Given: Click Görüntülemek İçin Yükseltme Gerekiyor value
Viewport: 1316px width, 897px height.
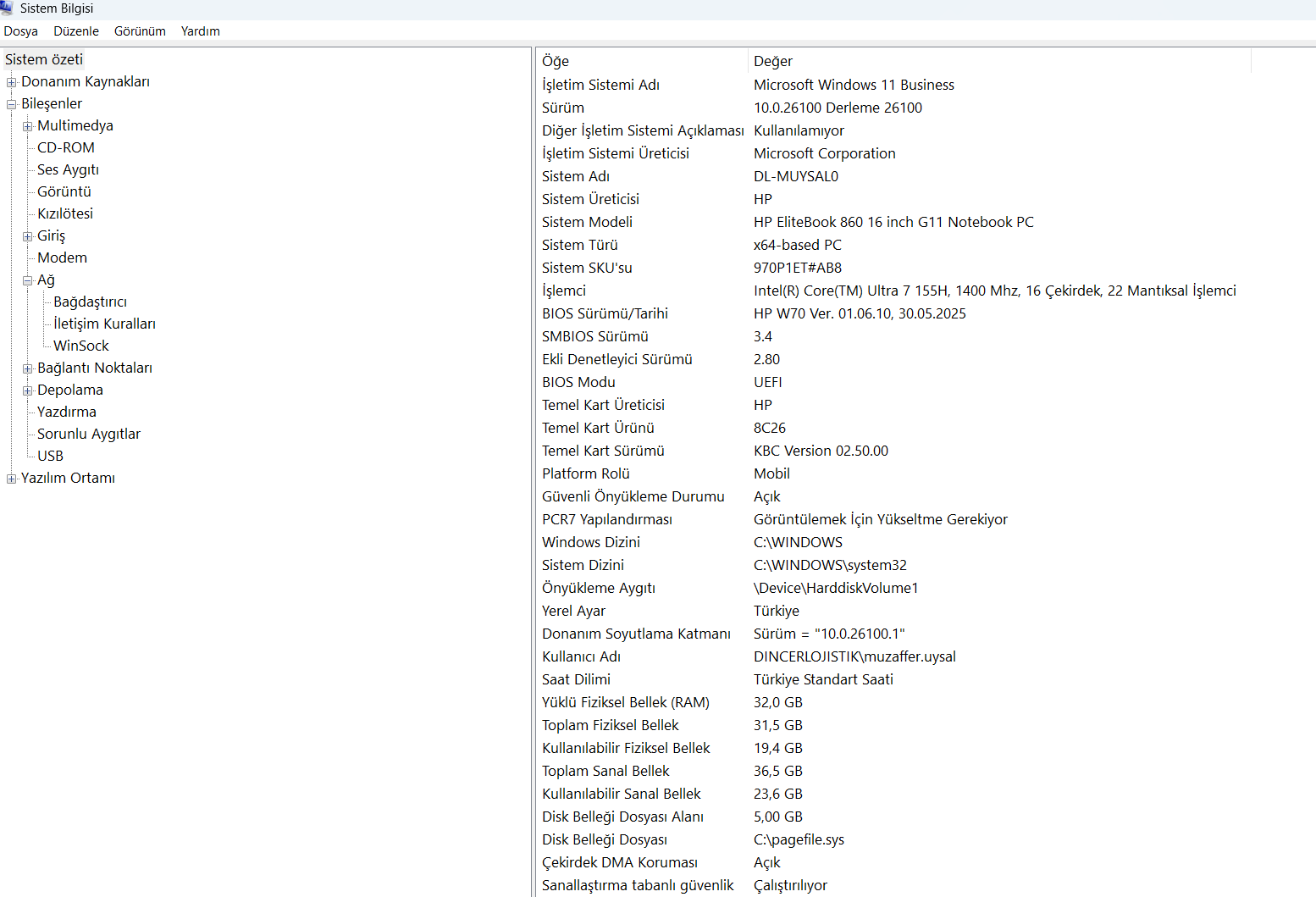Looking at the screenshot, I should pyautogui.click(x=881, y=519).
